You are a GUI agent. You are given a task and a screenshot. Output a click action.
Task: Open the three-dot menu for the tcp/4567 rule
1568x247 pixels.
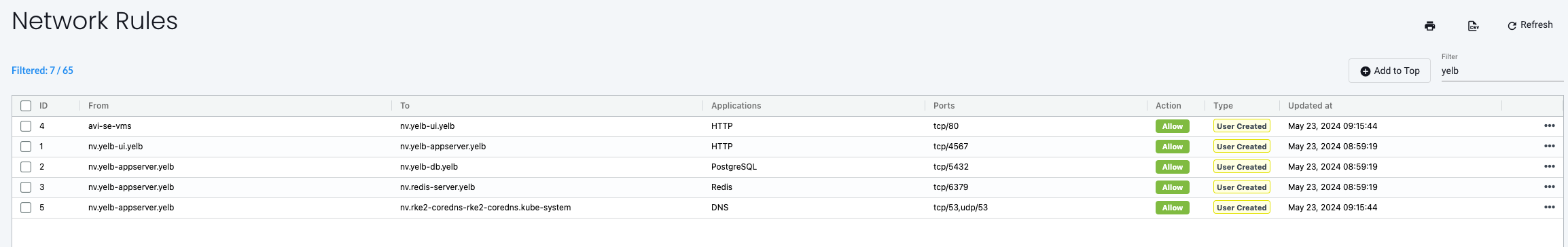1549,147
